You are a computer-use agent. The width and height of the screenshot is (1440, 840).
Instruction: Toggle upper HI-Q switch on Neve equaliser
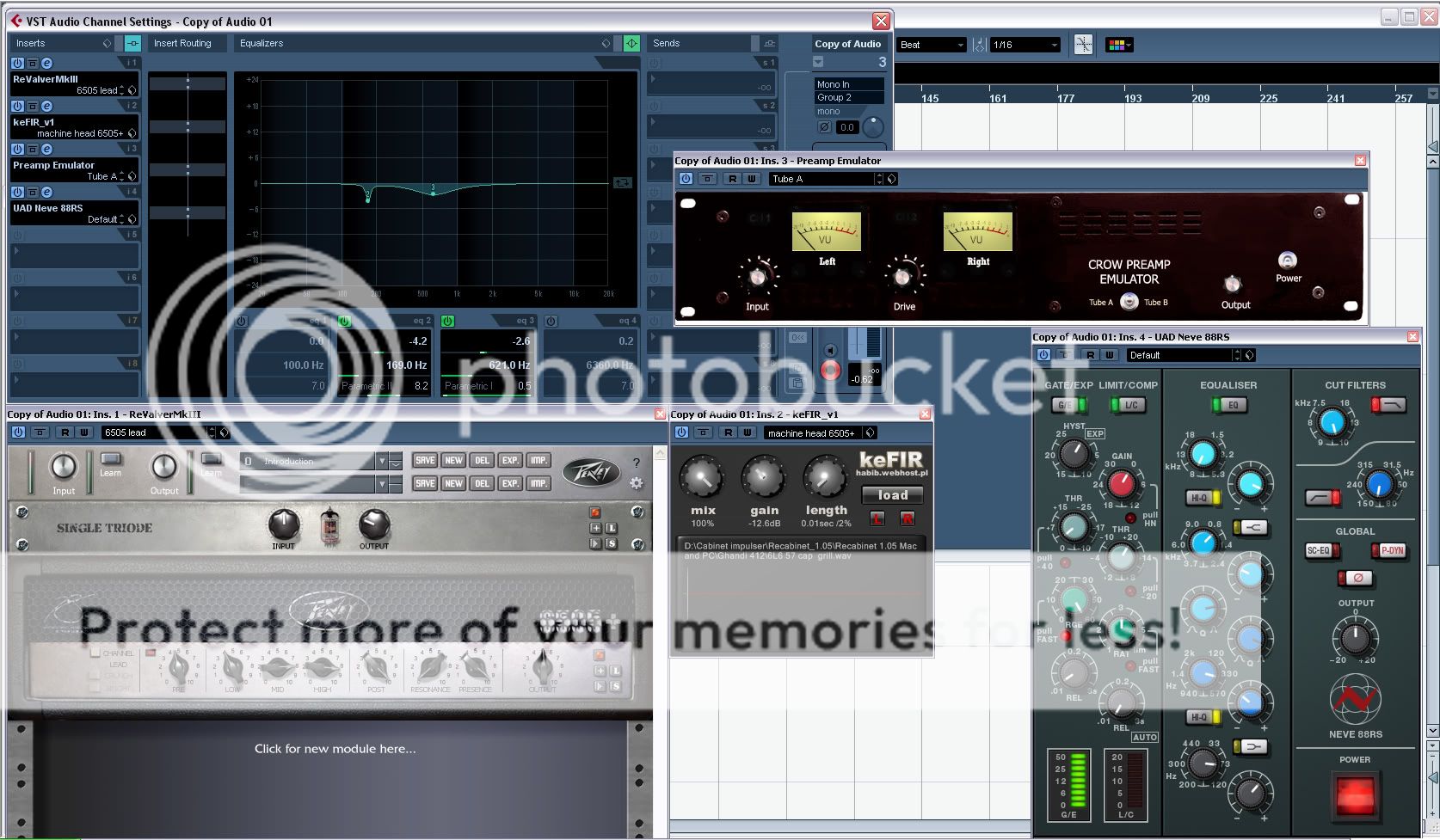[x=1202, y=498]
